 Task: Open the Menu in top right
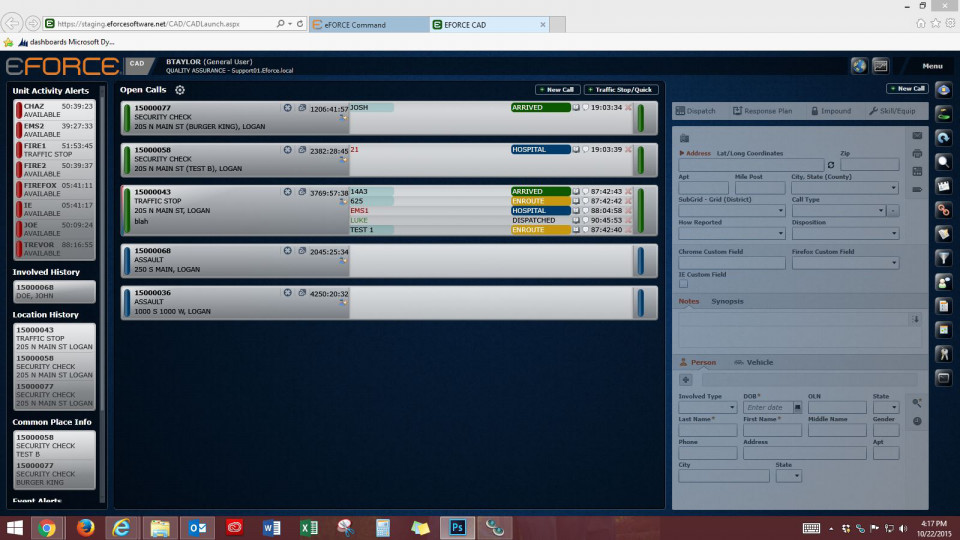[932, 66]
